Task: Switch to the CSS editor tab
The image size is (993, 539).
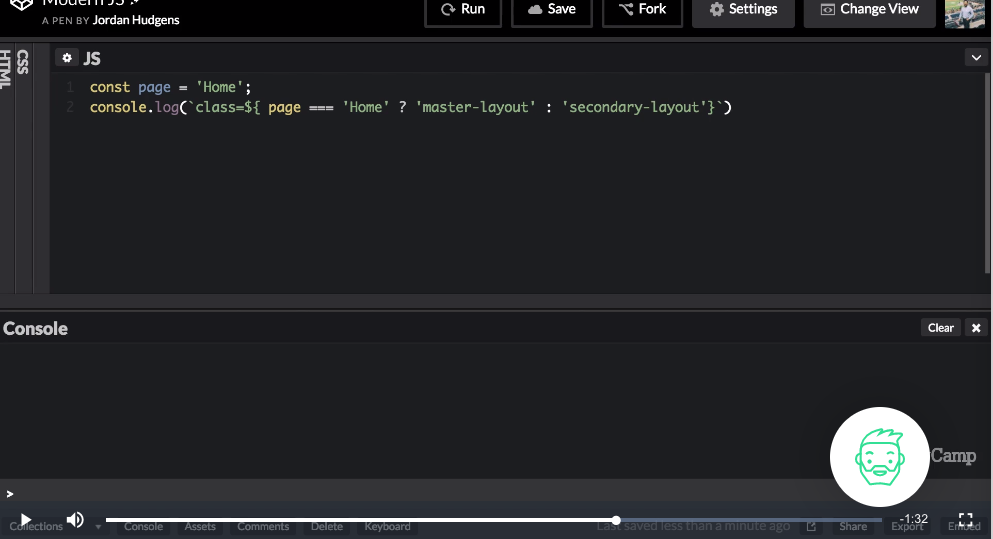Action: click(23, 62)
